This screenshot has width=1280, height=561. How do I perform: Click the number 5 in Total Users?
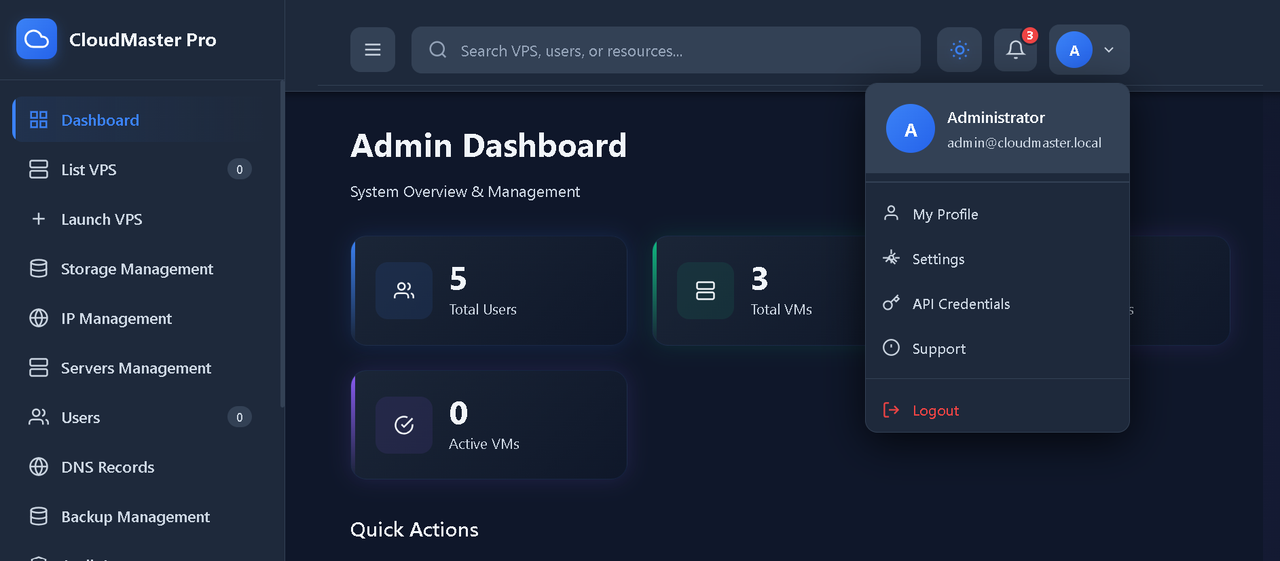[x=458, y=278]
